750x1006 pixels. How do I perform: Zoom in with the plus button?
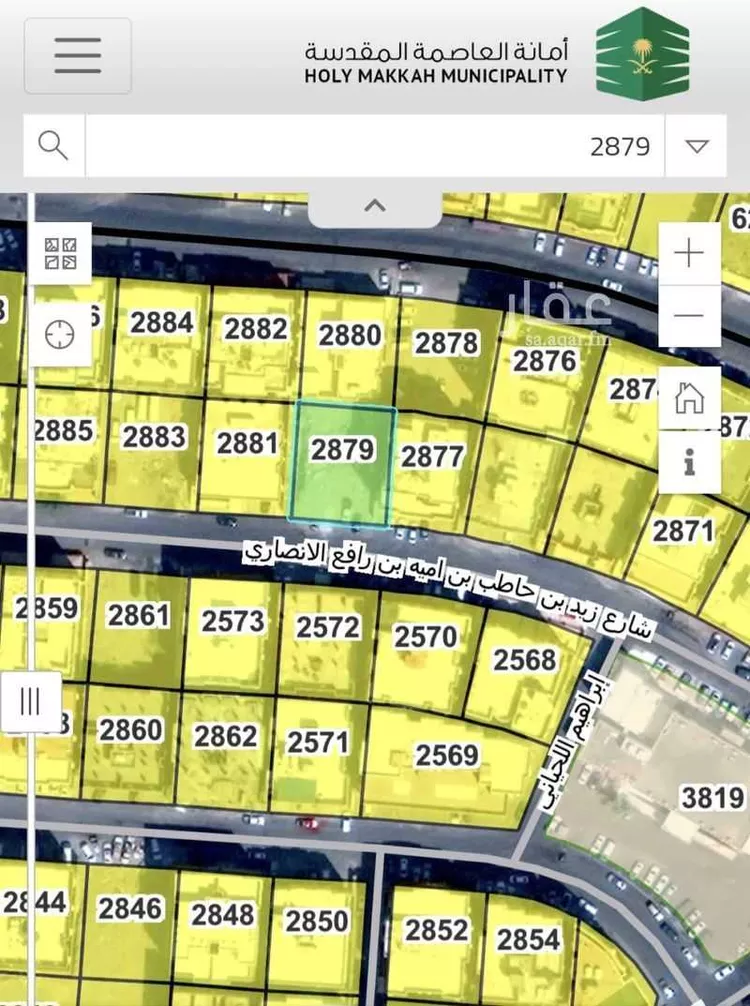pyautogui.click(x=689, y=253)
